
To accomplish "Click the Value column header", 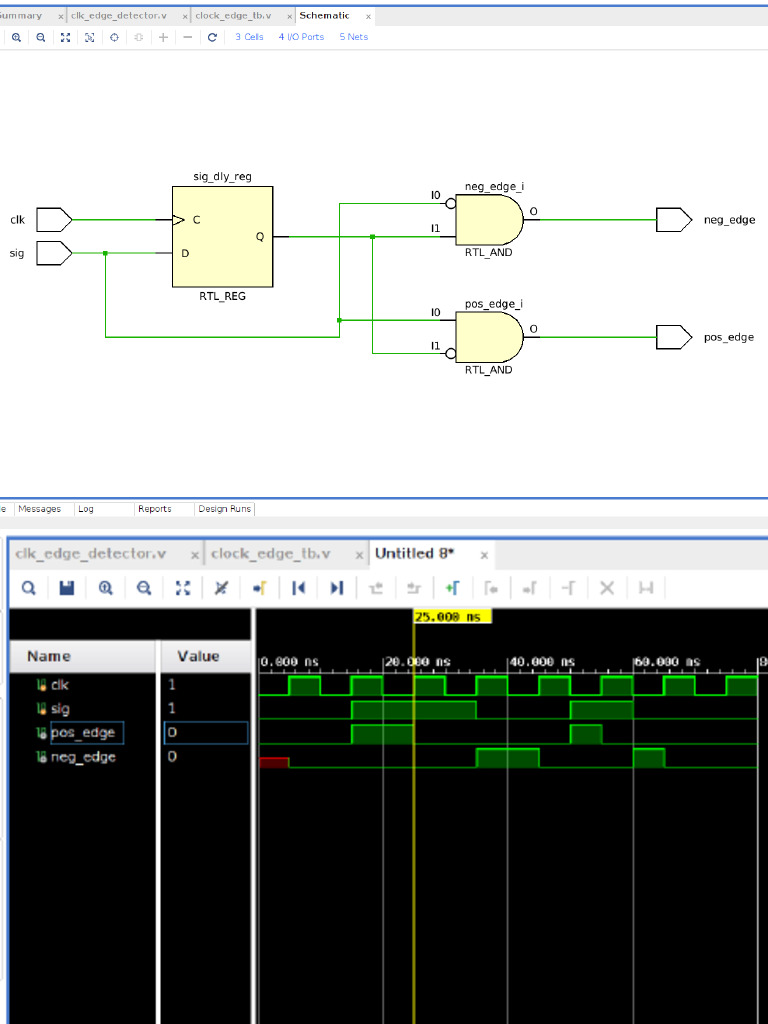I will [x=206, y=656].
